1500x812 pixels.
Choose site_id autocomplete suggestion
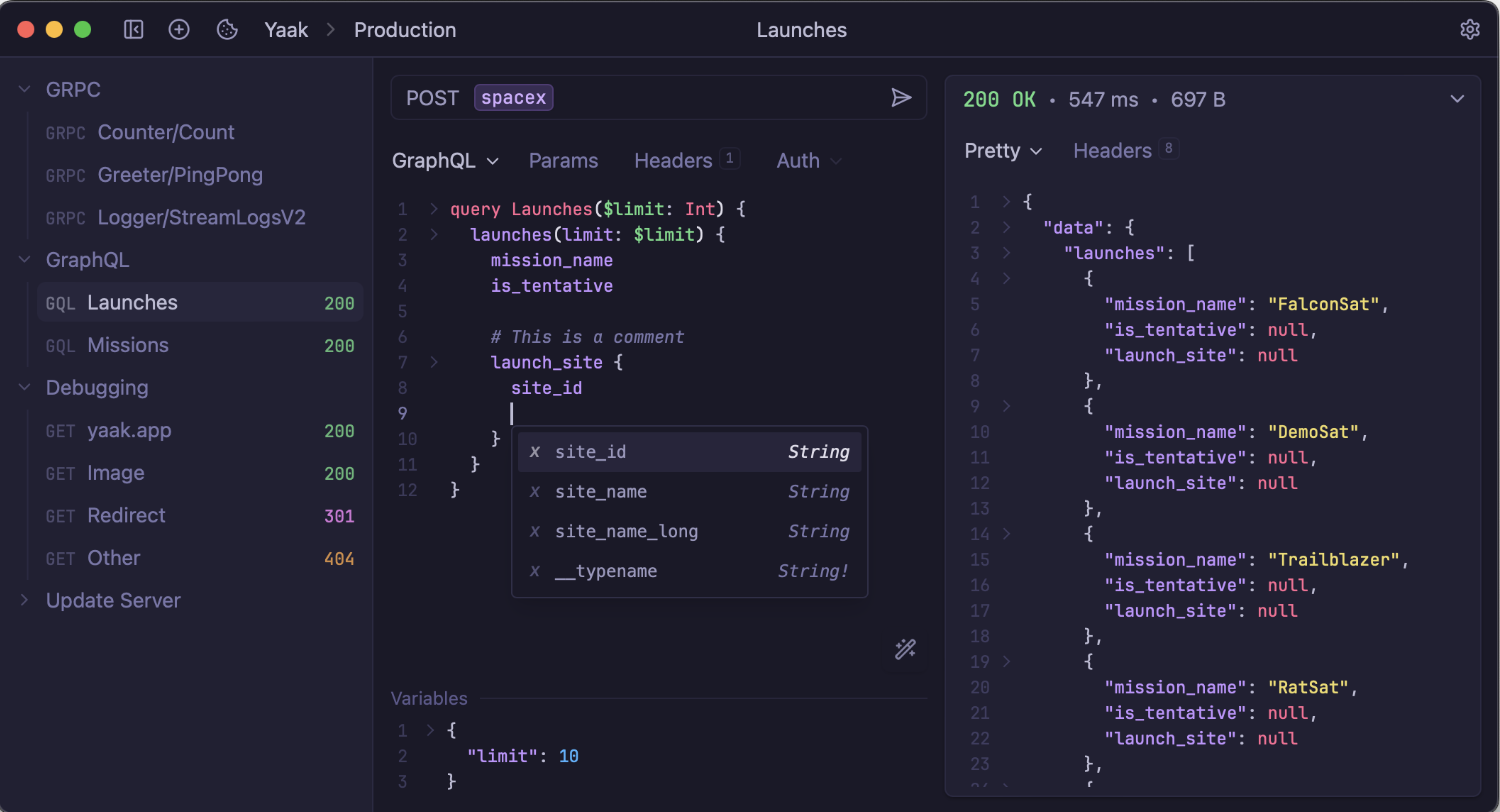click(x=689, y=452)
